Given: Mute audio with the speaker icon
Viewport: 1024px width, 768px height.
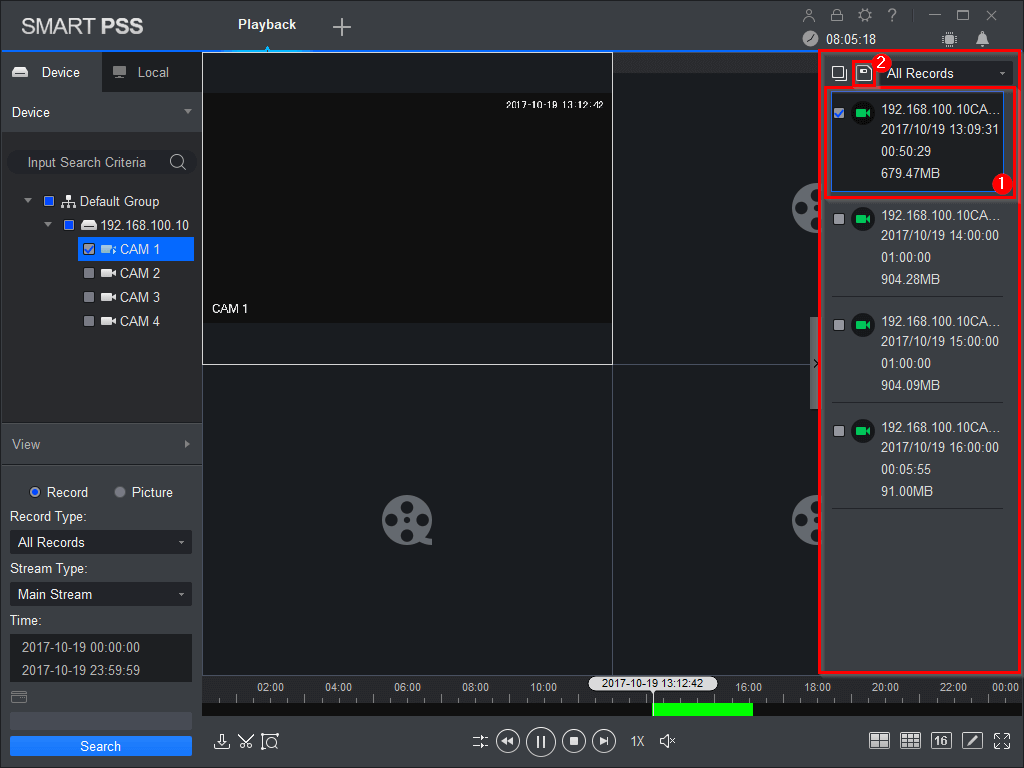Looking at the screenshot, I should 668,741.
